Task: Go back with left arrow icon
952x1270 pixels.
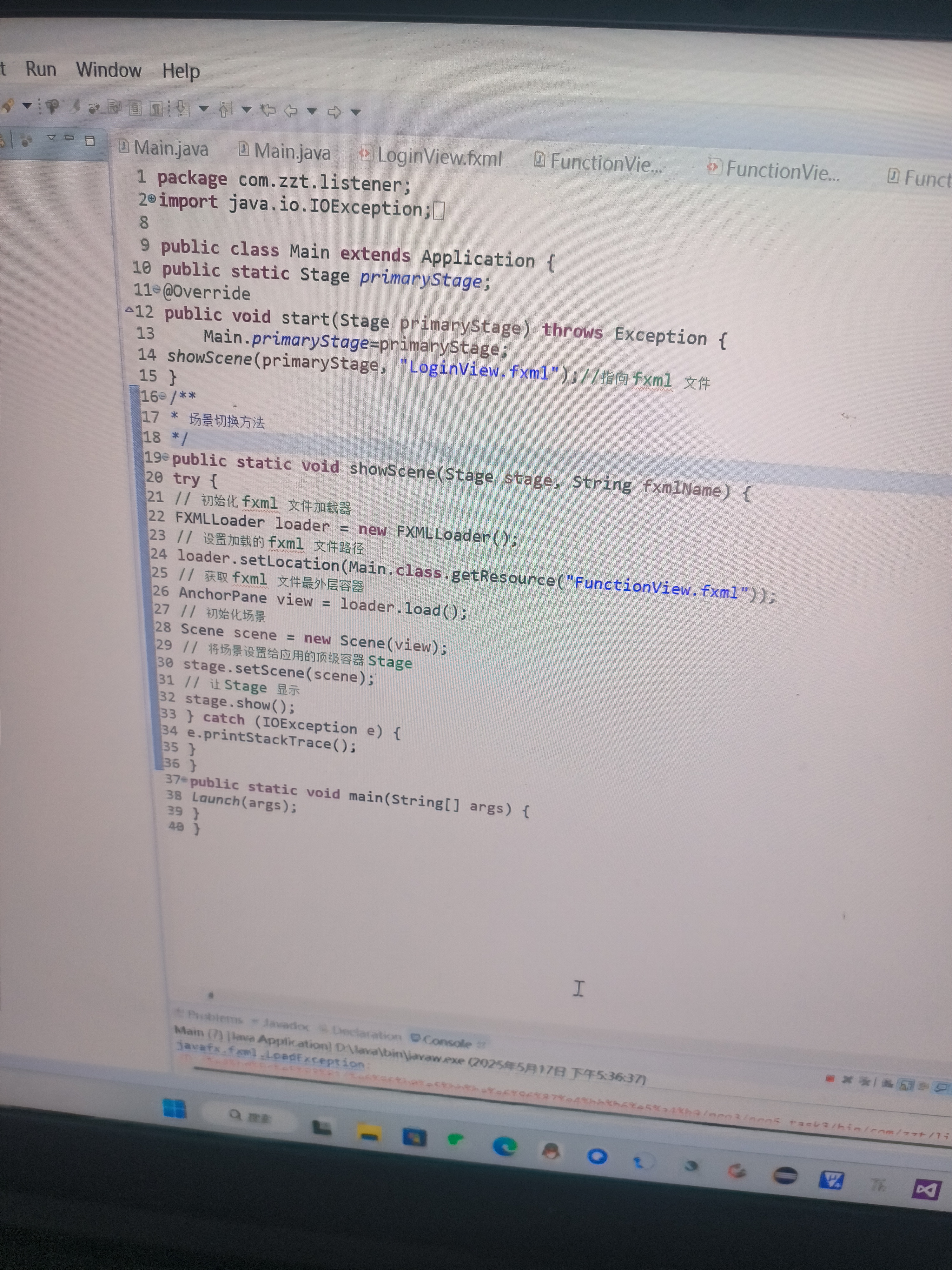Action: [291, 110]
